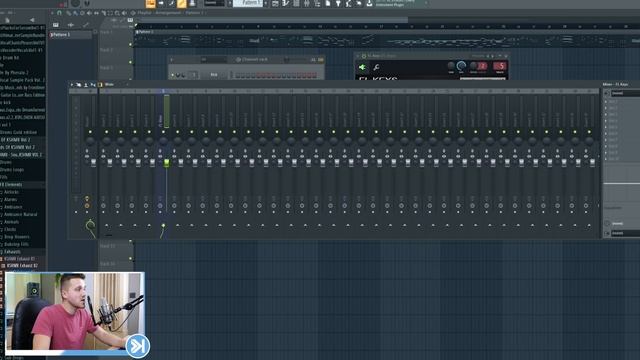Click the master track volume fader
This screenshot has width=640, height=360.
tap(93, 162)
